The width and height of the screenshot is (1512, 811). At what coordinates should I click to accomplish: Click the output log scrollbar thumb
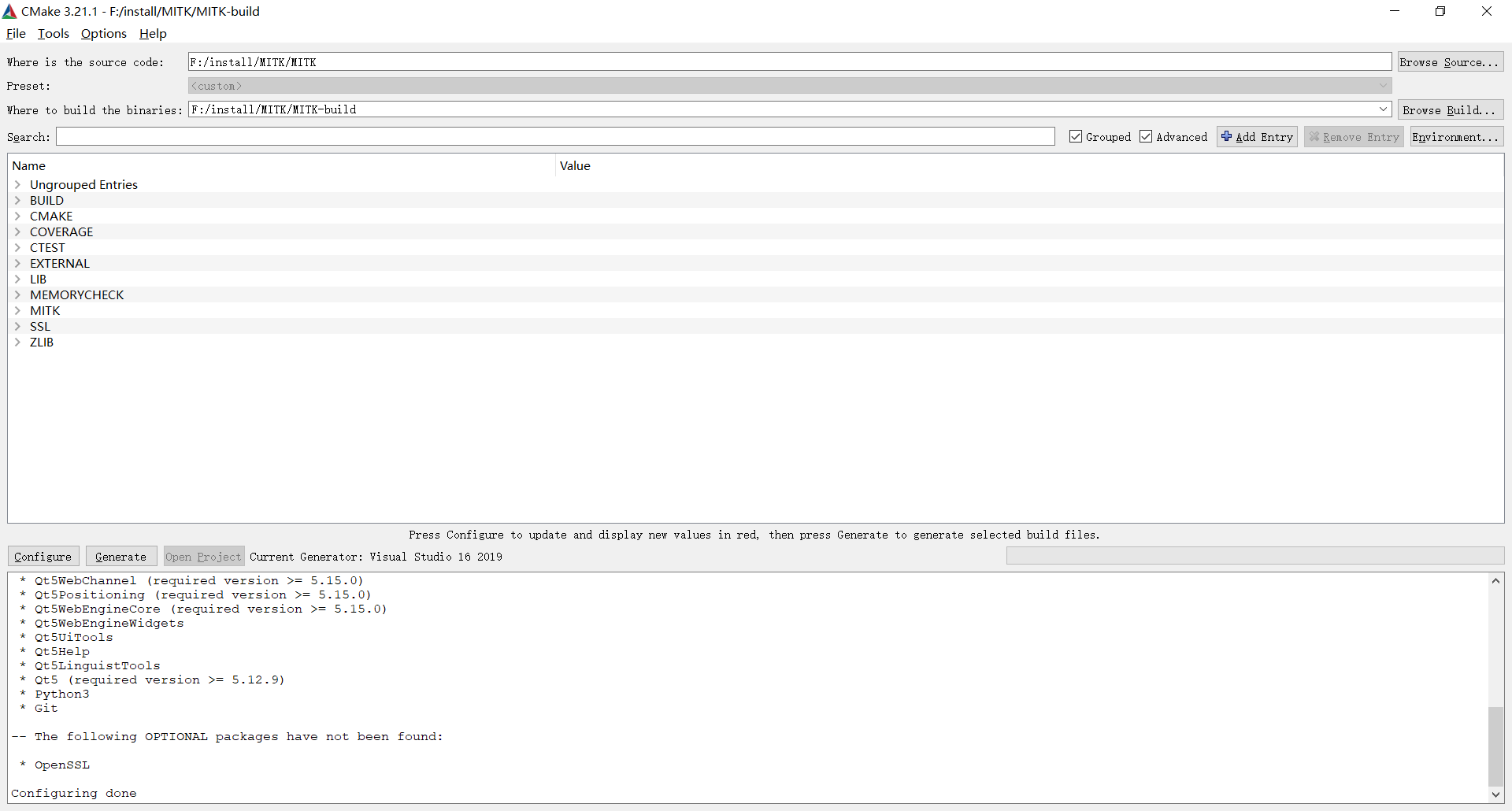[1495, 746]
